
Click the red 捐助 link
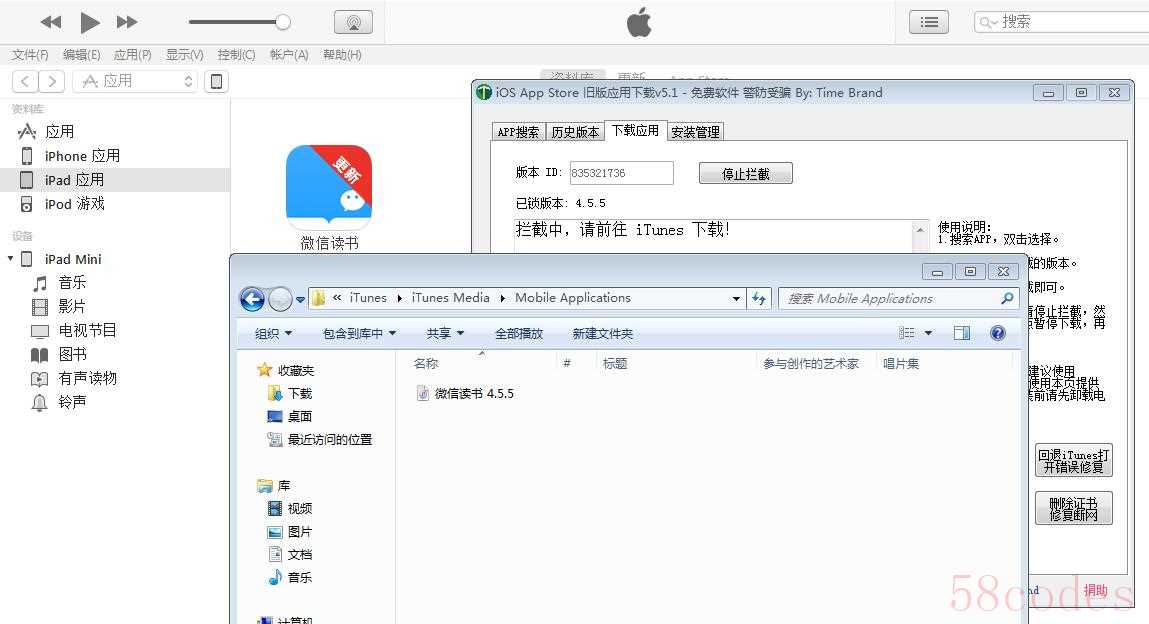tap(1096, 590)
